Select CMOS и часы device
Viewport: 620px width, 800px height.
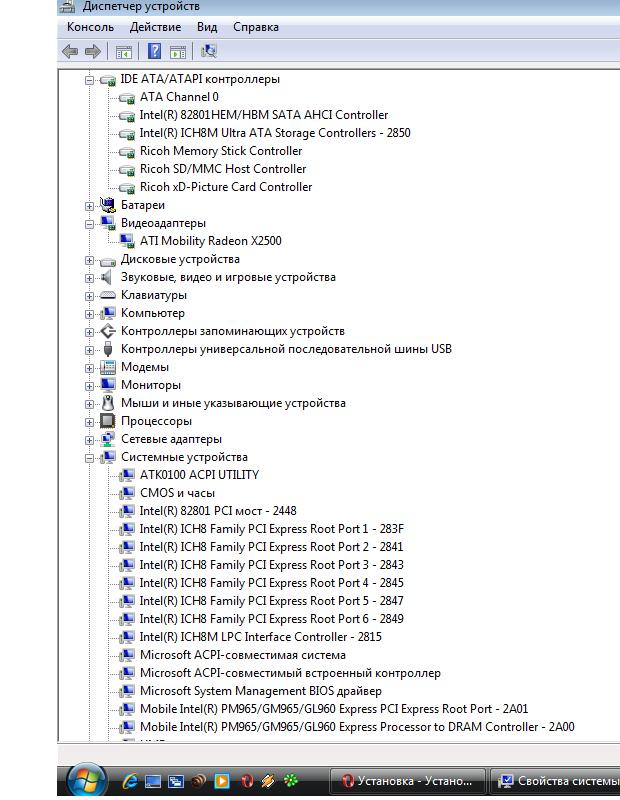[178, 493]
